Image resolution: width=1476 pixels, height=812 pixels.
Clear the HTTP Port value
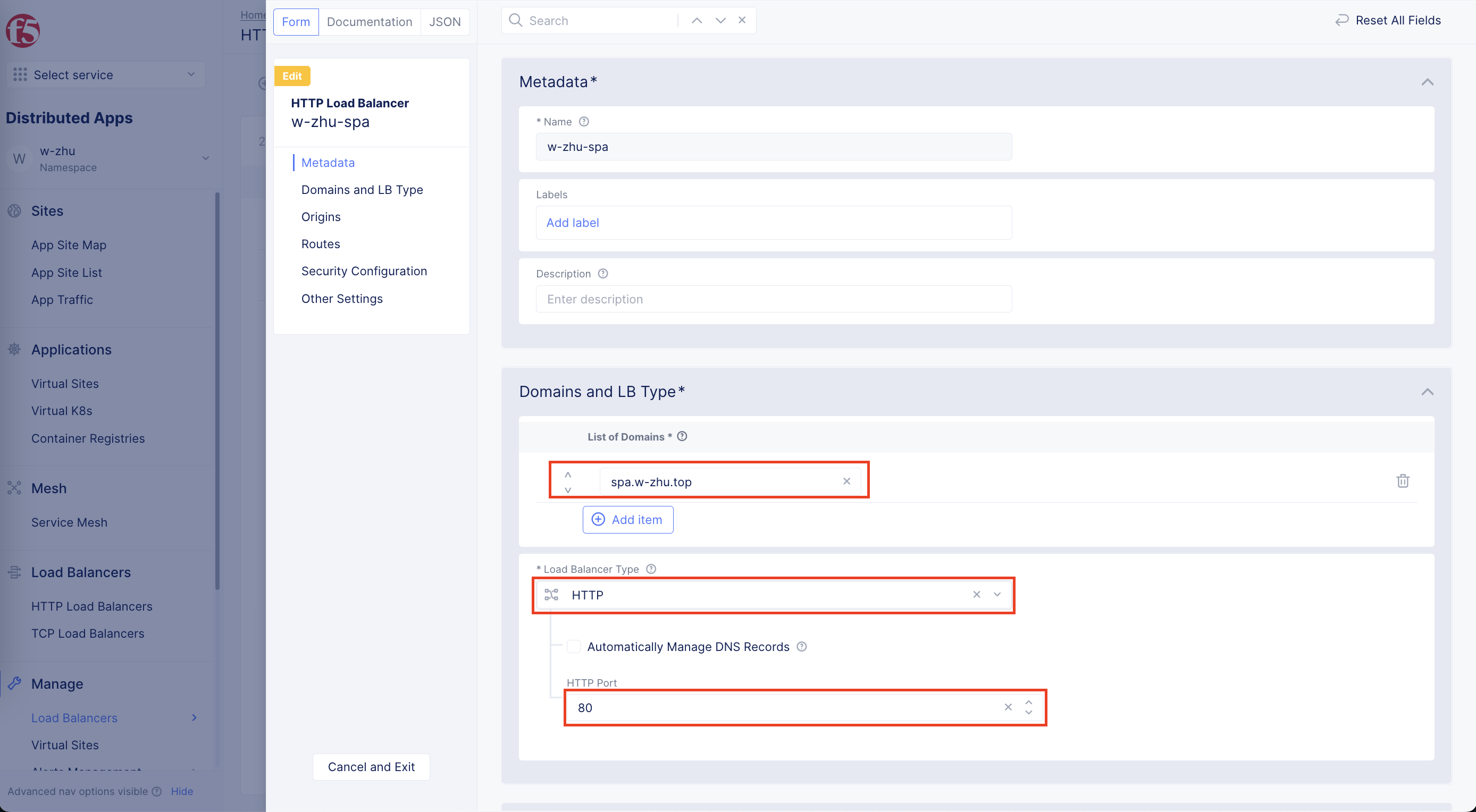pos(1008,707)
